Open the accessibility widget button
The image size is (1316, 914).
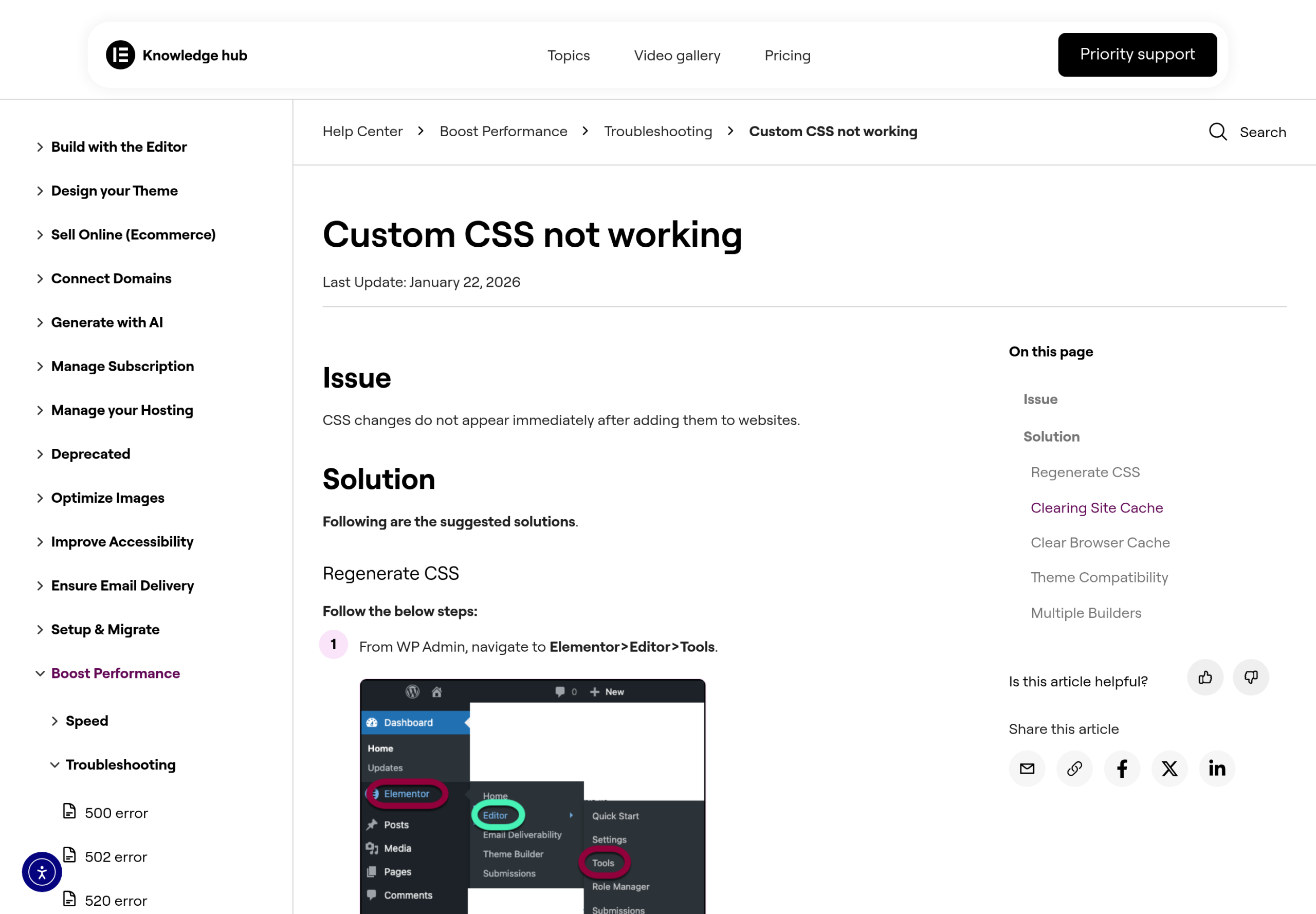42,872
